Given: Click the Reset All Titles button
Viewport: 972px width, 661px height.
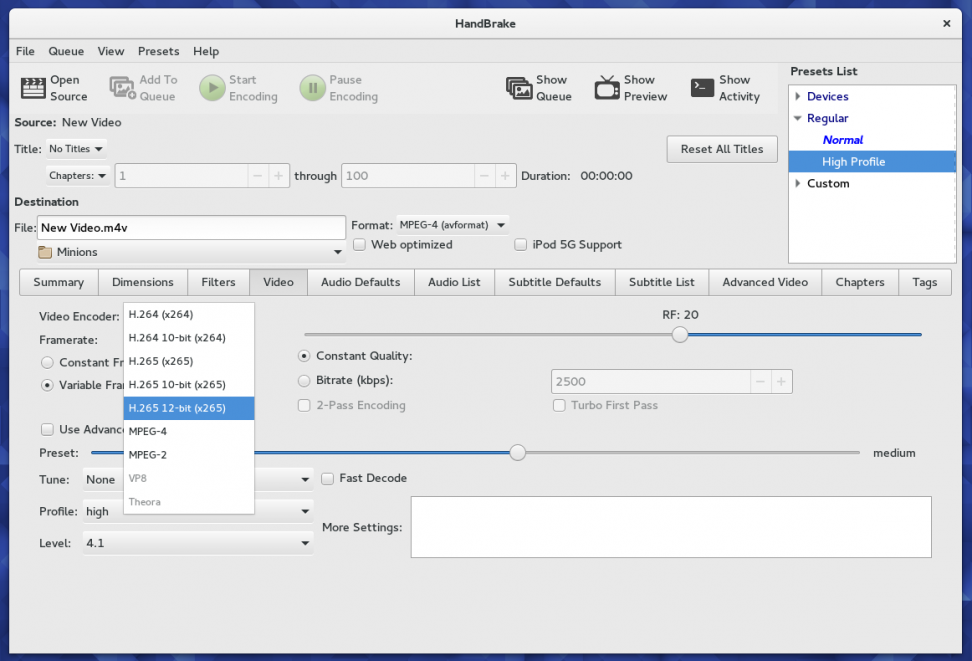Looking at the screenshot, I should pyautogui.click(x=721, y=148).
